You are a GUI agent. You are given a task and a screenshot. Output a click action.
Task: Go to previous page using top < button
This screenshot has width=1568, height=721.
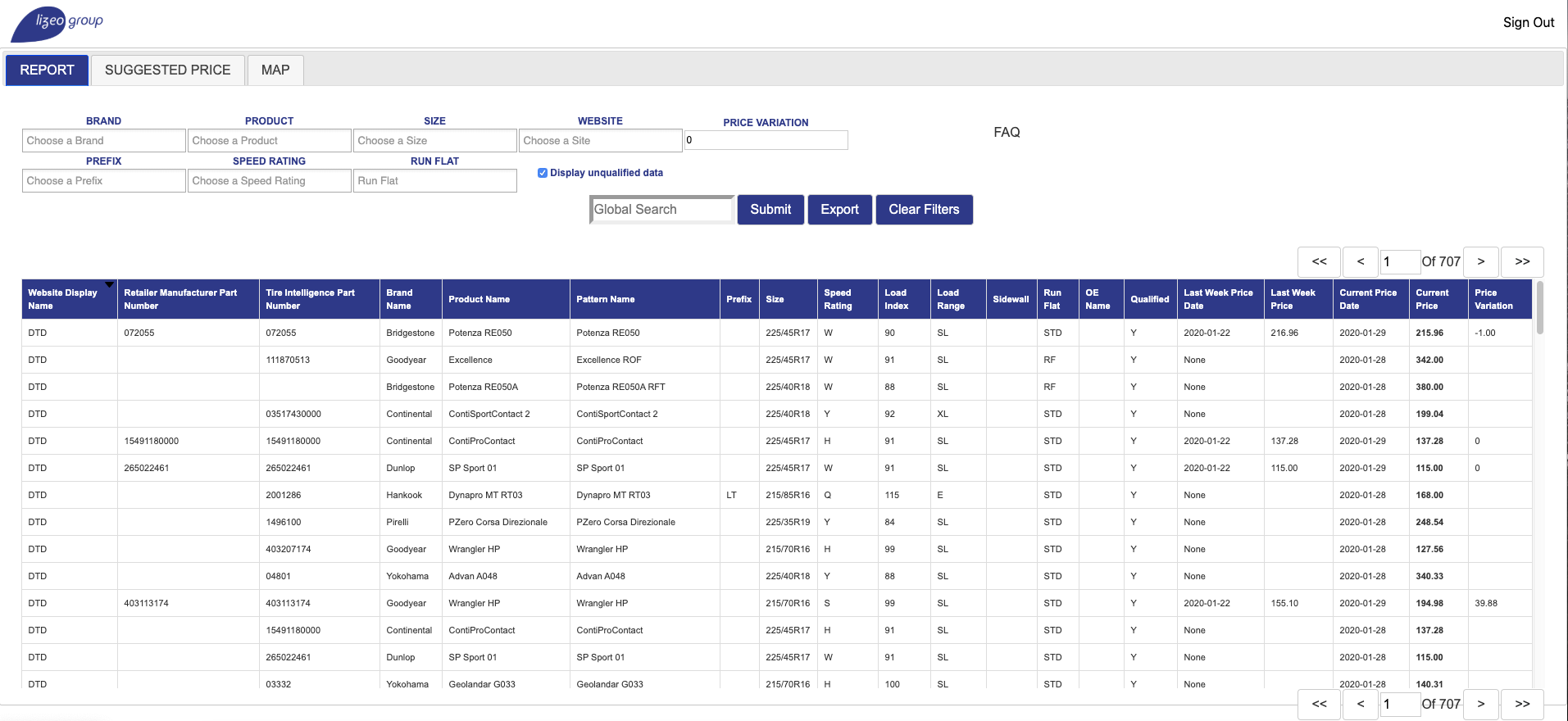coord(1361,262)
